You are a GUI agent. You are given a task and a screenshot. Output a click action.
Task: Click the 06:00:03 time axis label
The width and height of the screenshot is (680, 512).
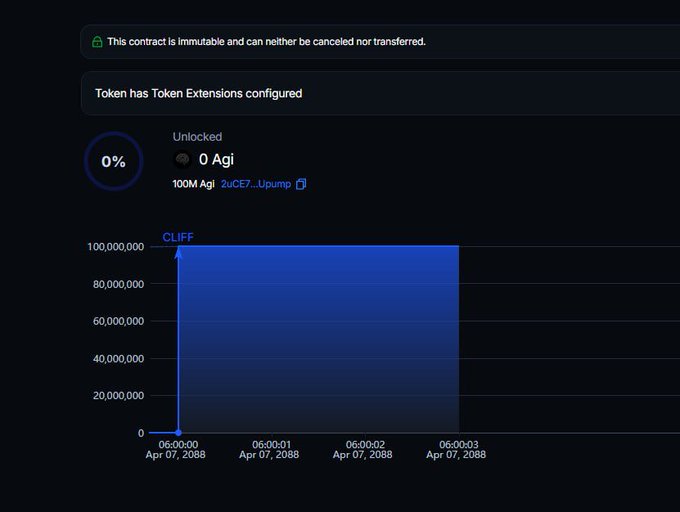pyautogui.click(x=456, y=450)
